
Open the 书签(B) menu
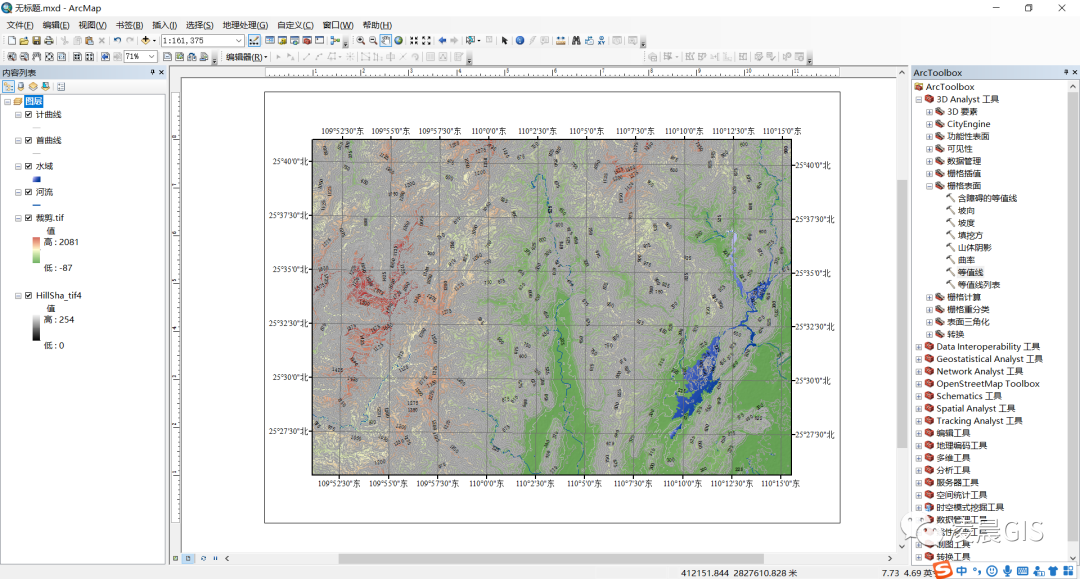pyautogui.click(x=129, y=25)
